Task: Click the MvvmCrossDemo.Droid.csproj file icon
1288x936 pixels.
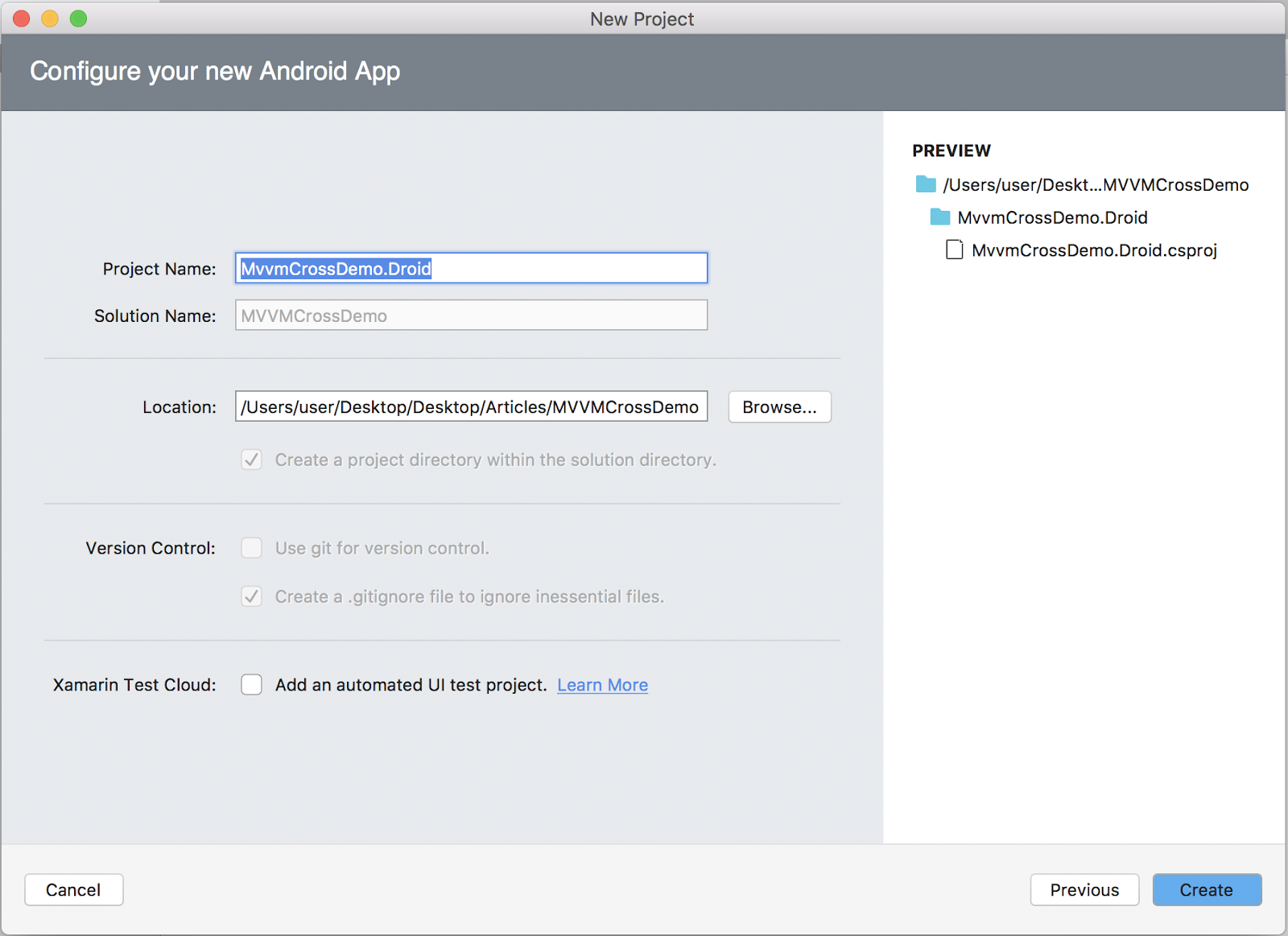Action: click(x=954, y=249)
